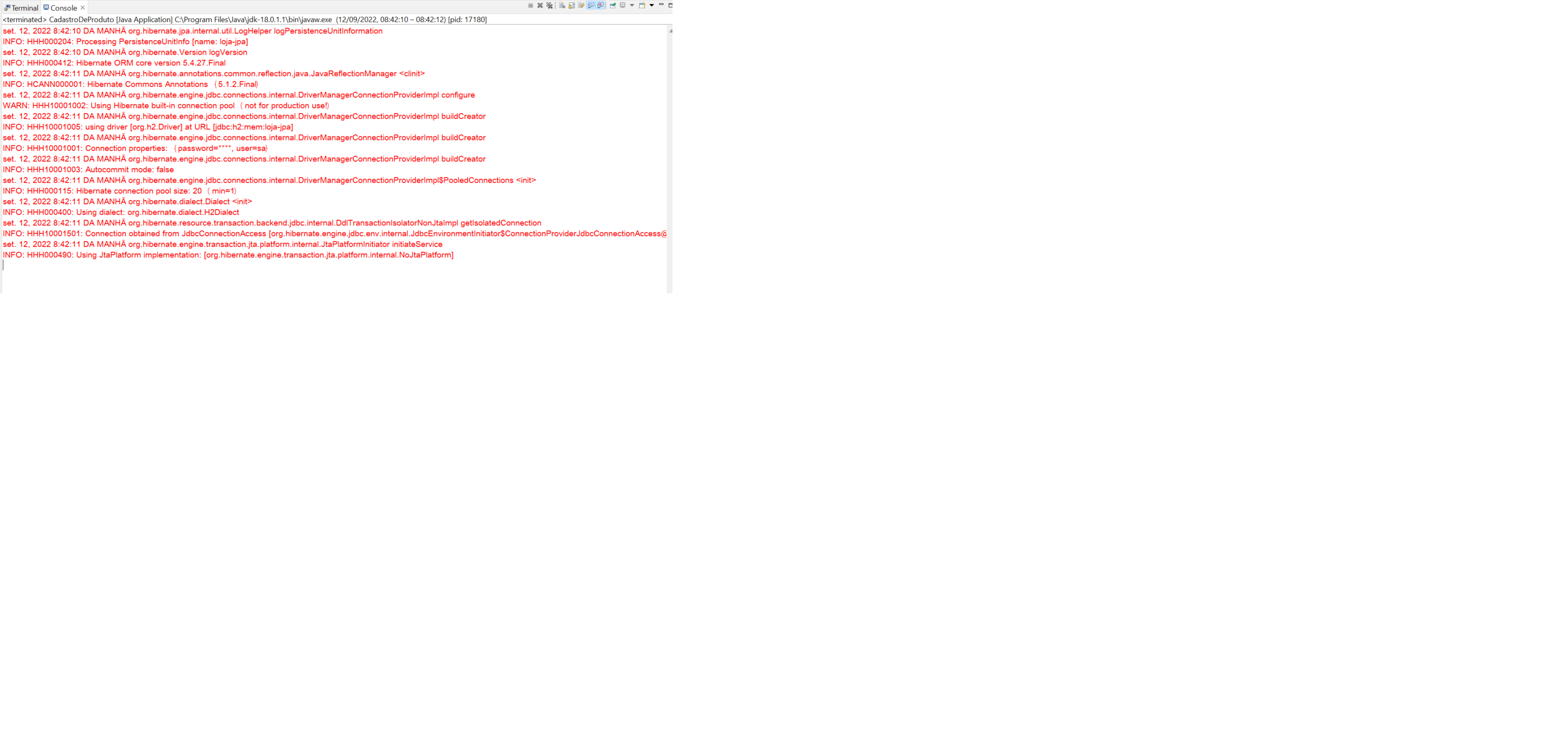1568x745 pixels.
Task: Clear the console output
Action: click(x=562, y=5)
